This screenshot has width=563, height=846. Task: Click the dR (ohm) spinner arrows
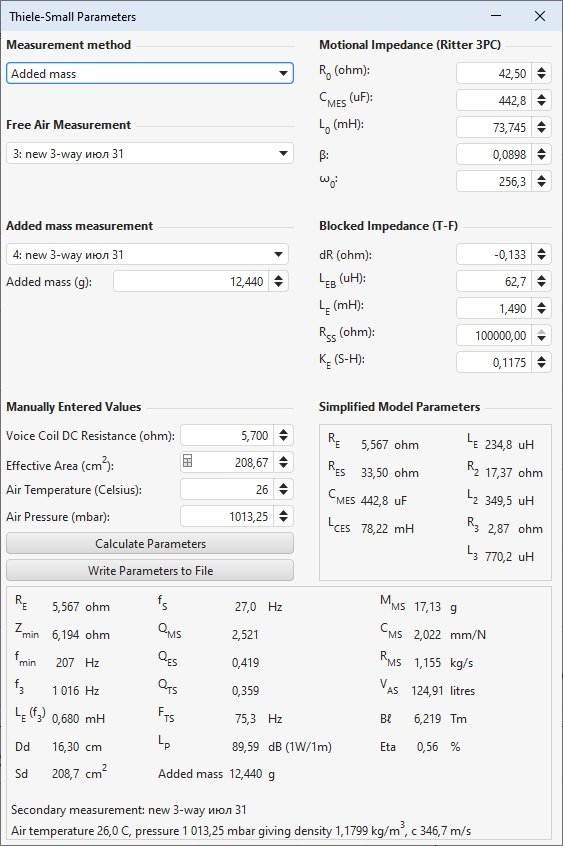[541, 254]
